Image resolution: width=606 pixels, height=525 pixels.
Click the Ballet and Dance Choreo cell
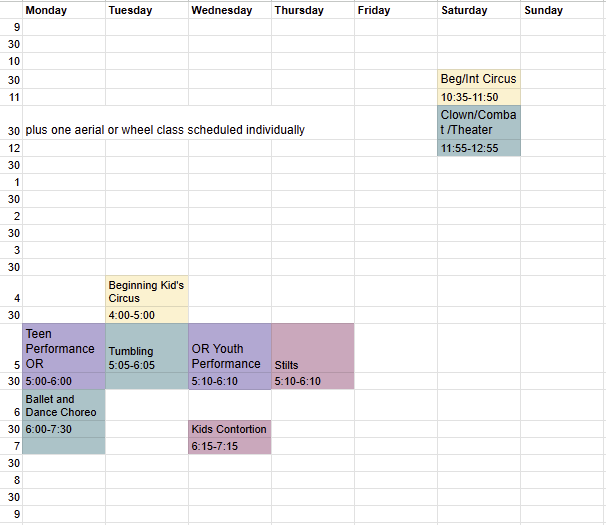click(64, 405)
